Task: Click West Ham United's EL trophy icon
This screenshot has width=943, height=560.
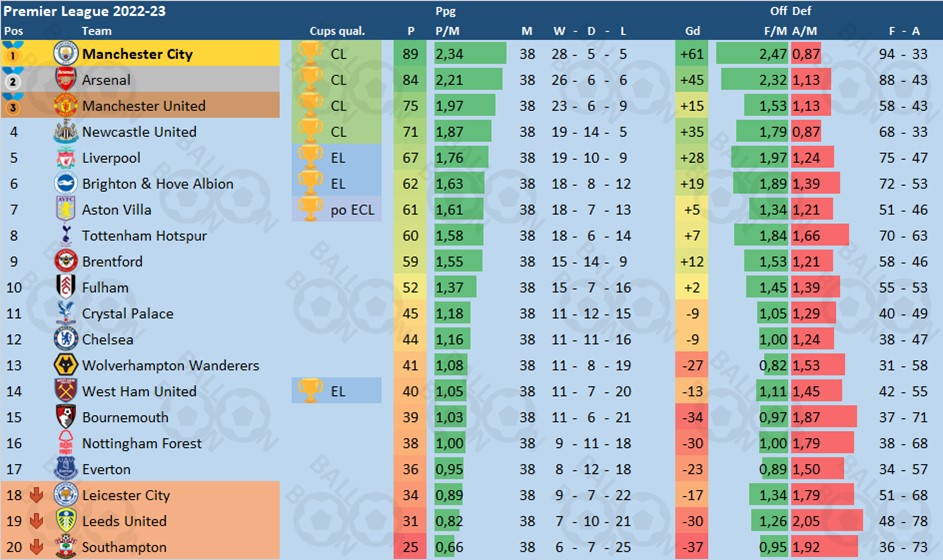Action: tap(310, 391)
